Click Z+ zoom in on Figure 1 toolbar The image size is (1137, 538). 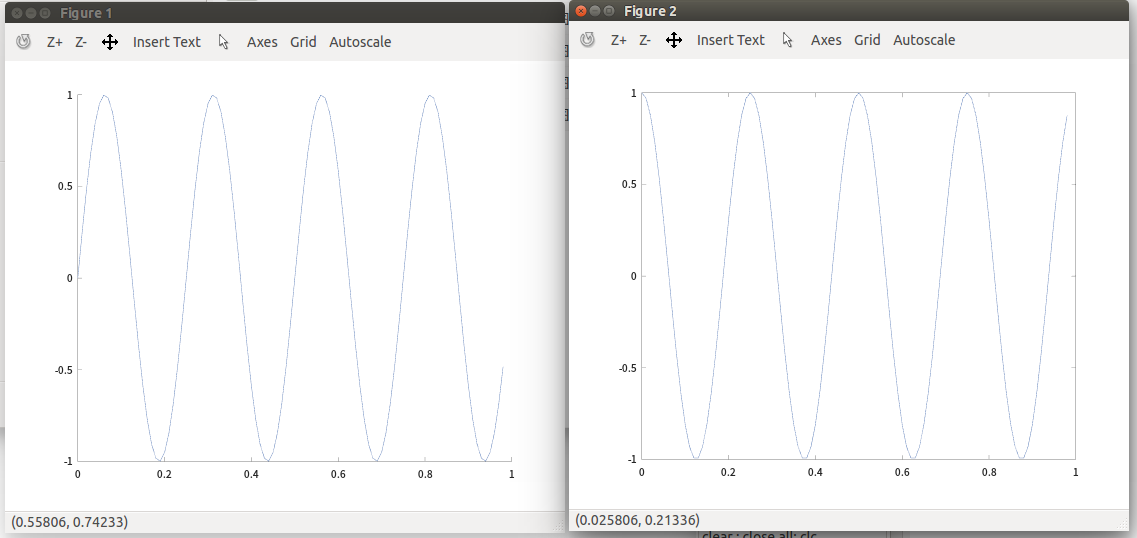pos(55,42)
